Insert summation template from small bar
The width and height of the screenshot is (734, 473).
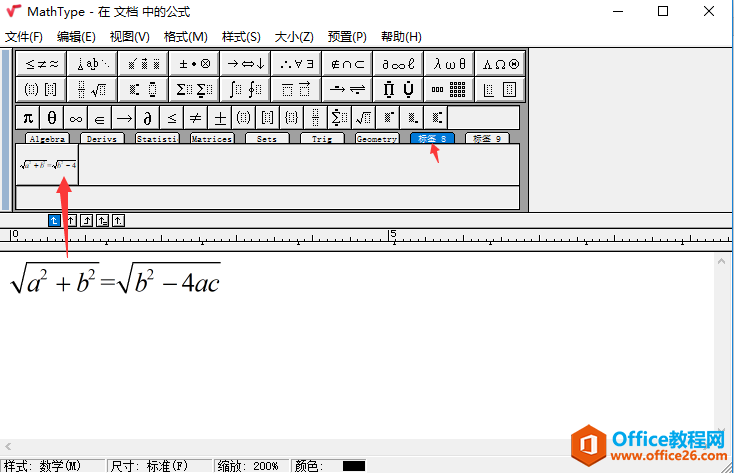(x=339, y=118)
